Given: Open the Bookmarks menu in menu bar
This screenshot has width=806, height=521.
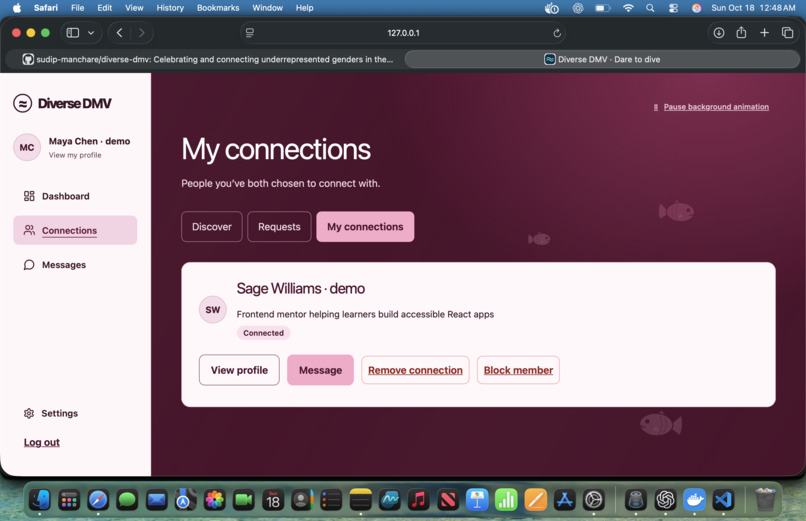Looking at the screenshot, I should tap(217, 8).
